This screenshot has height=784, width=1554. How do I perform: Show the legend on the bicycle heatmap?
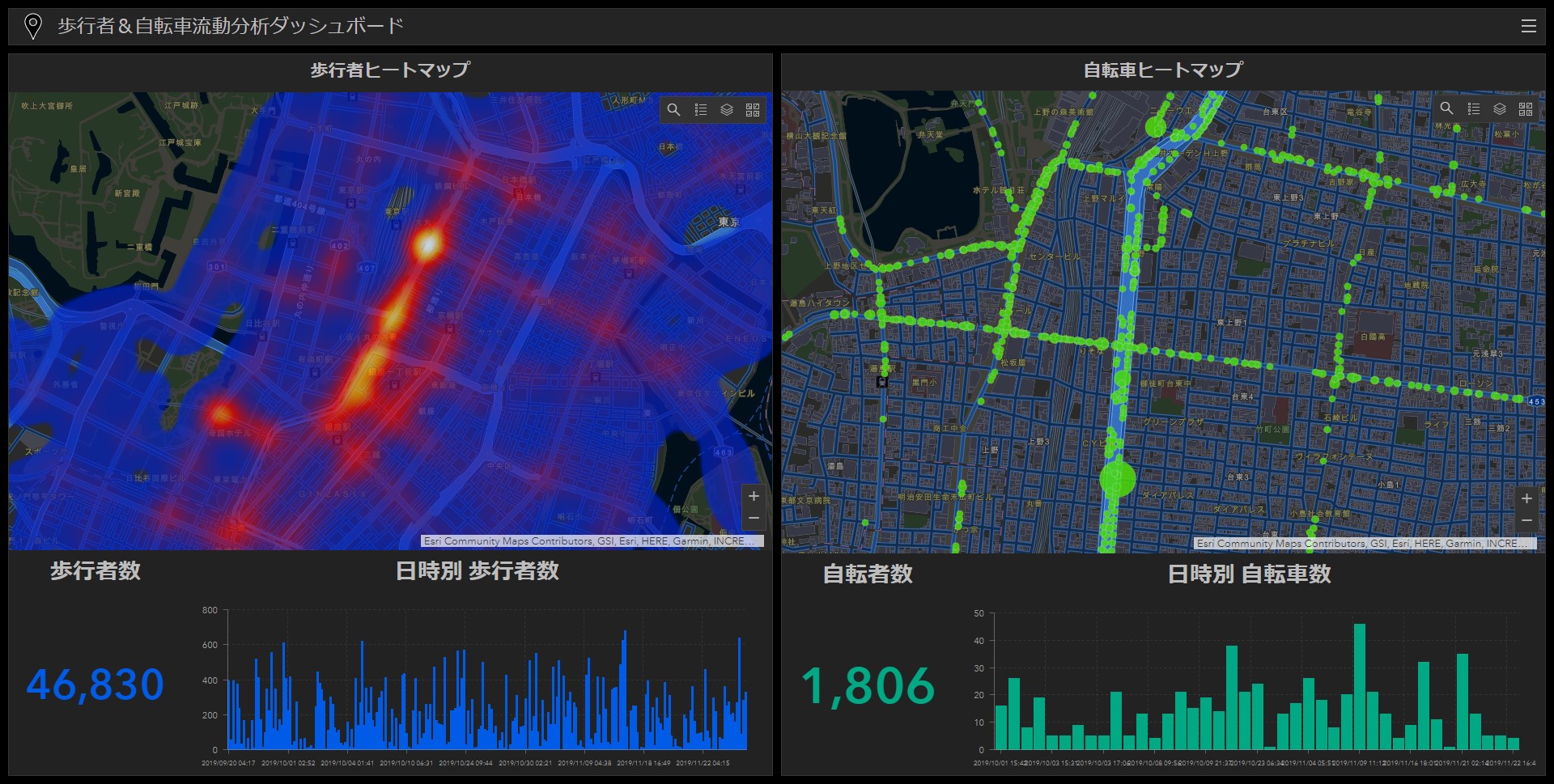point(1472,107)
